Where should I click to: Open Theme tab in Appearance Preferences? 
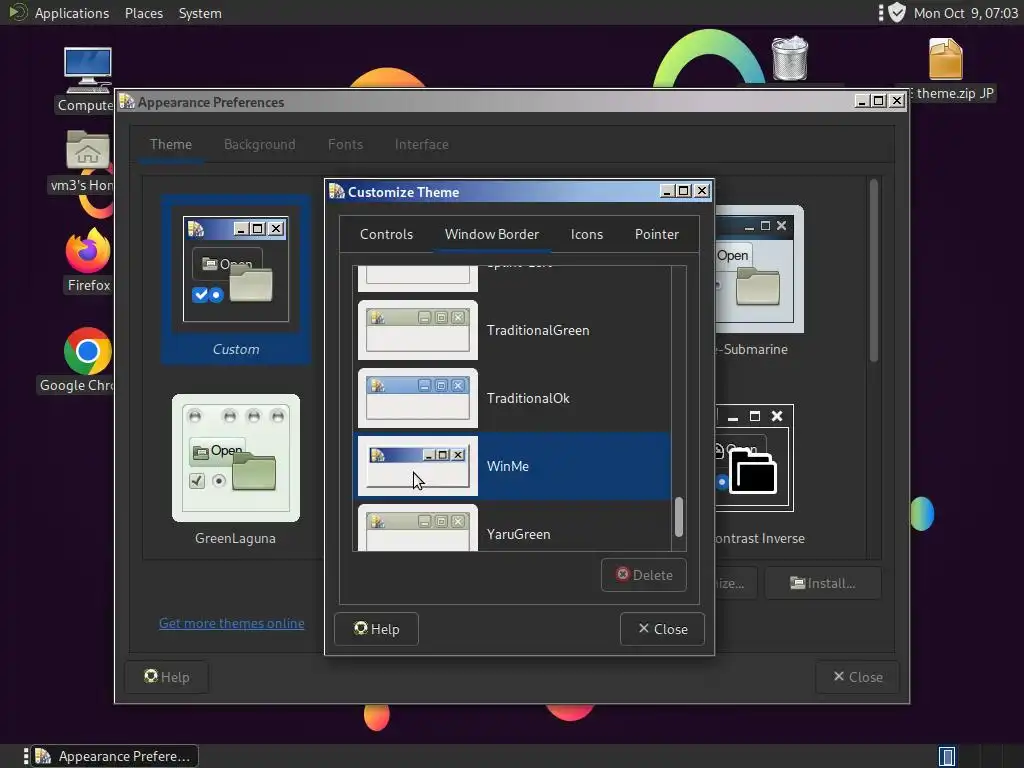coord(170,144)
